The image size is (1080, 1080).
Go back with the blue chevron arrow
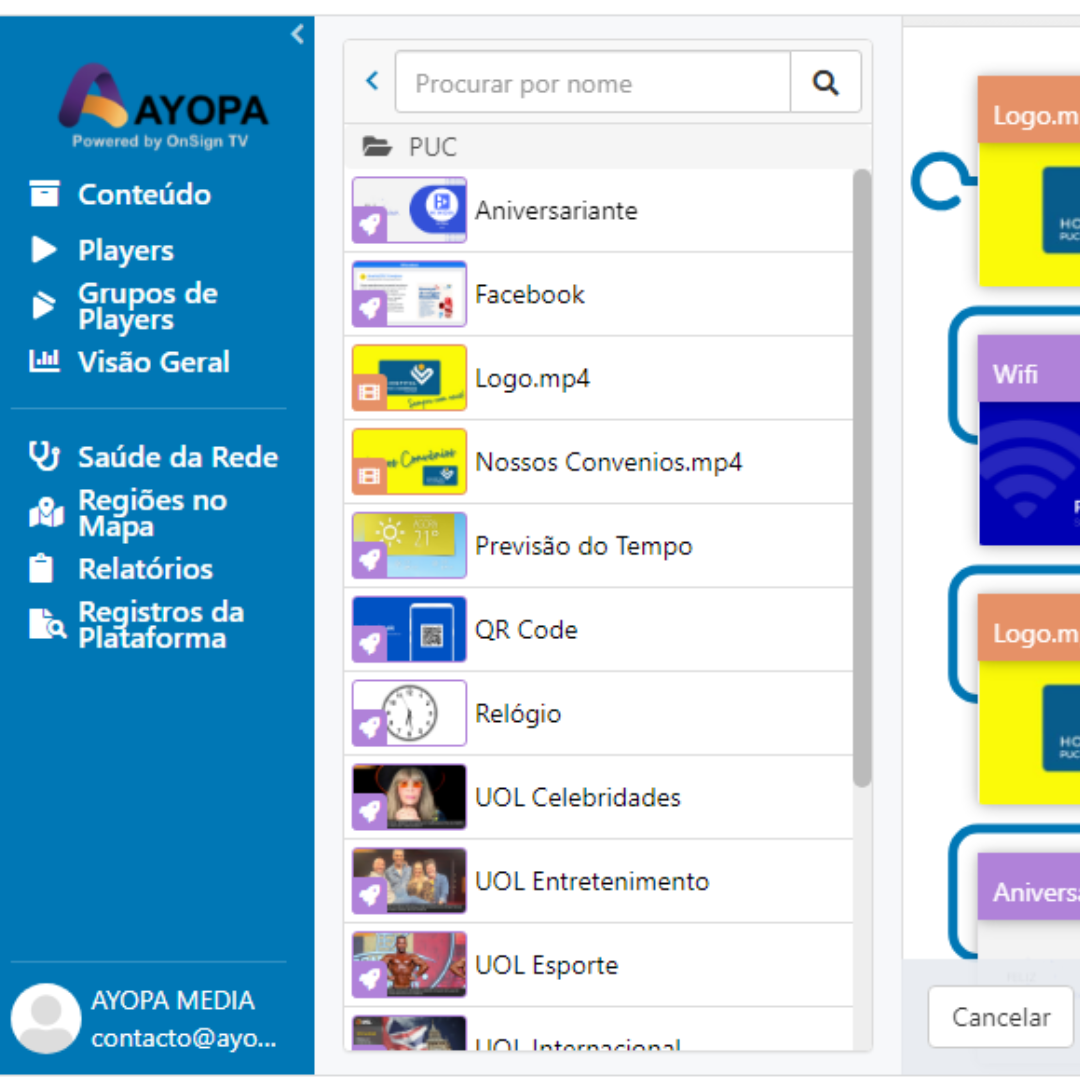click(x=373, y=81)
